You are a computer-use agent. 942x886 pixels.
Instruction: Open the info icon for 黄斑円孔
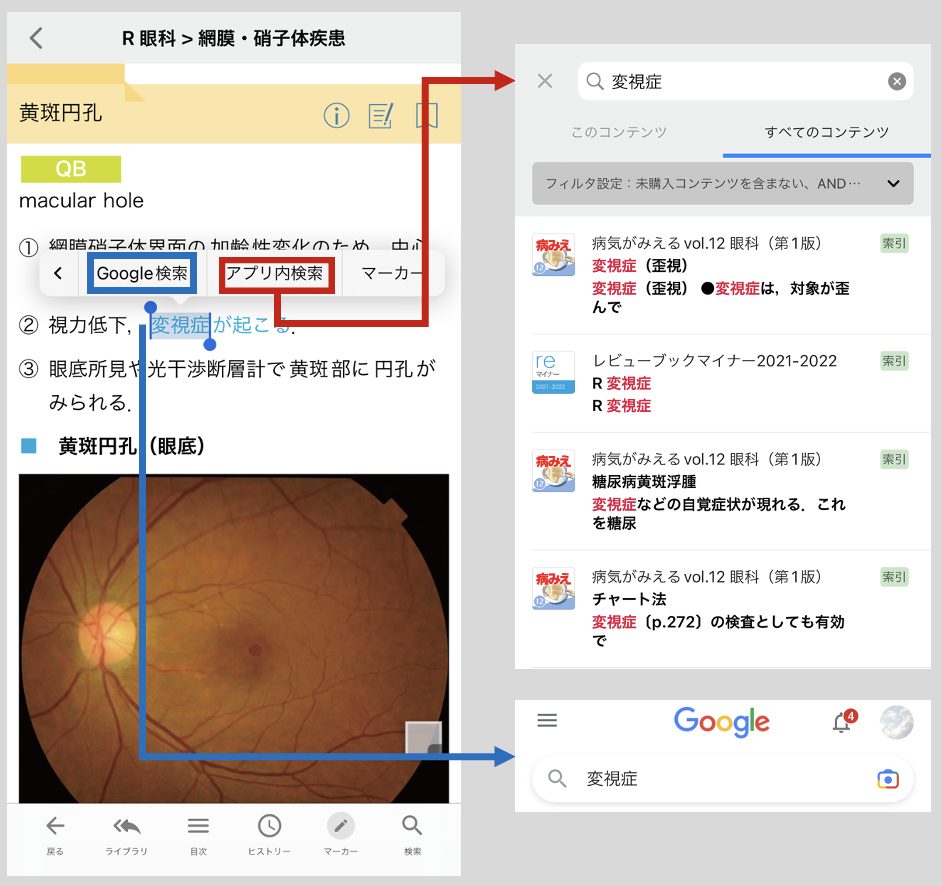tap(337, 116)
